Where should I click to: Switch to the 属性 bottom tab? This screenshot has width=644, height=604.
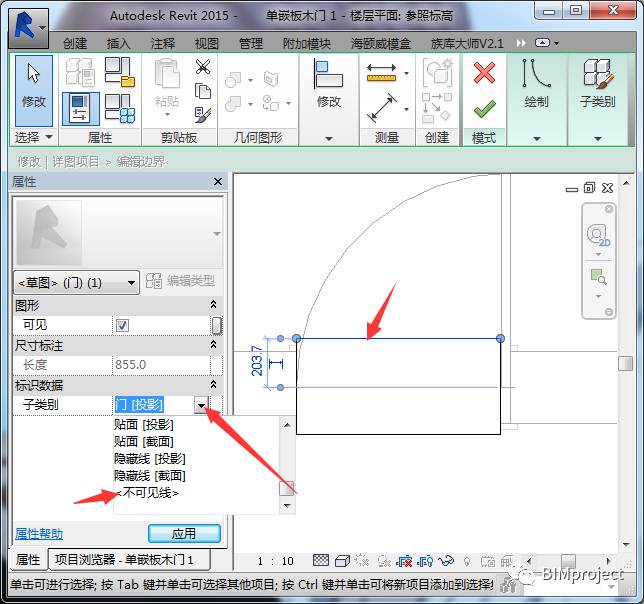[28, 560]
